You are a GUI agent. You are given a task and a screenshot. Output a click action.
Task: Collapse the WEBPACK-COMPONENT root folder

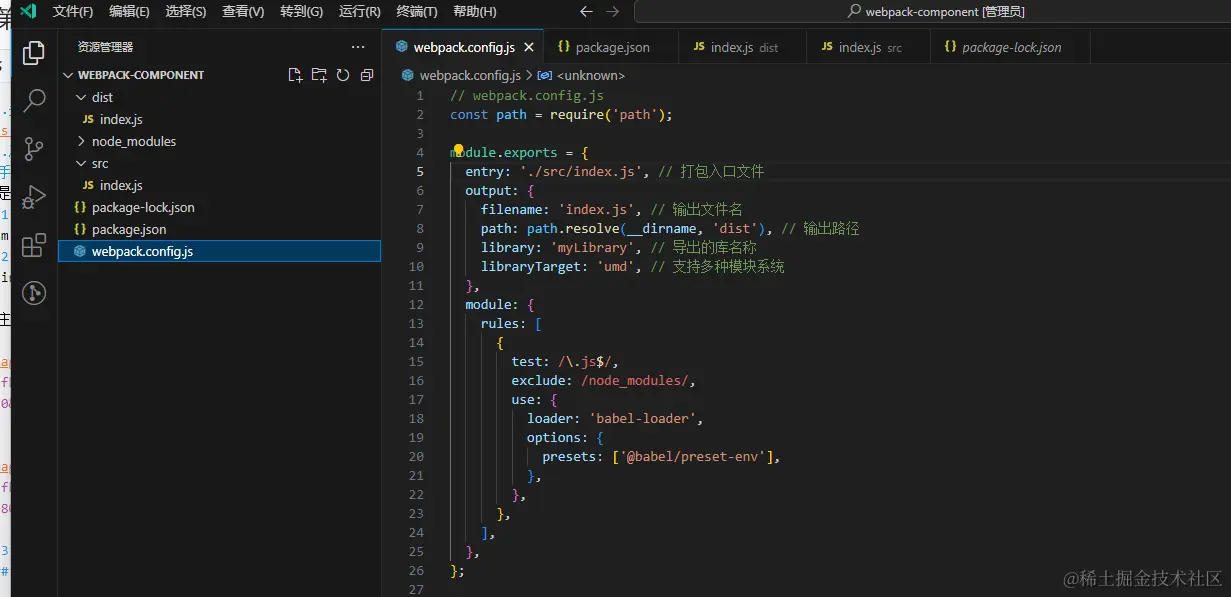click(x=68, y=75)
